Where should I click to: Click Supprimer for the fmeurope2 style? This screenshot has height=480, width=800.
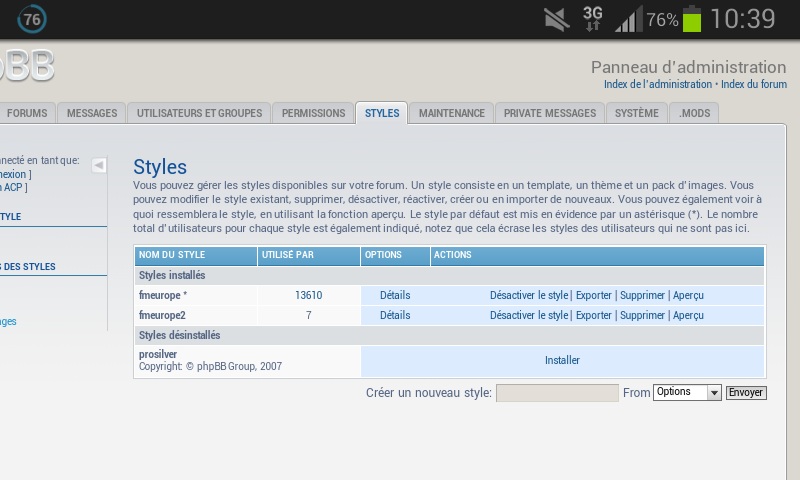pos(642,315)
